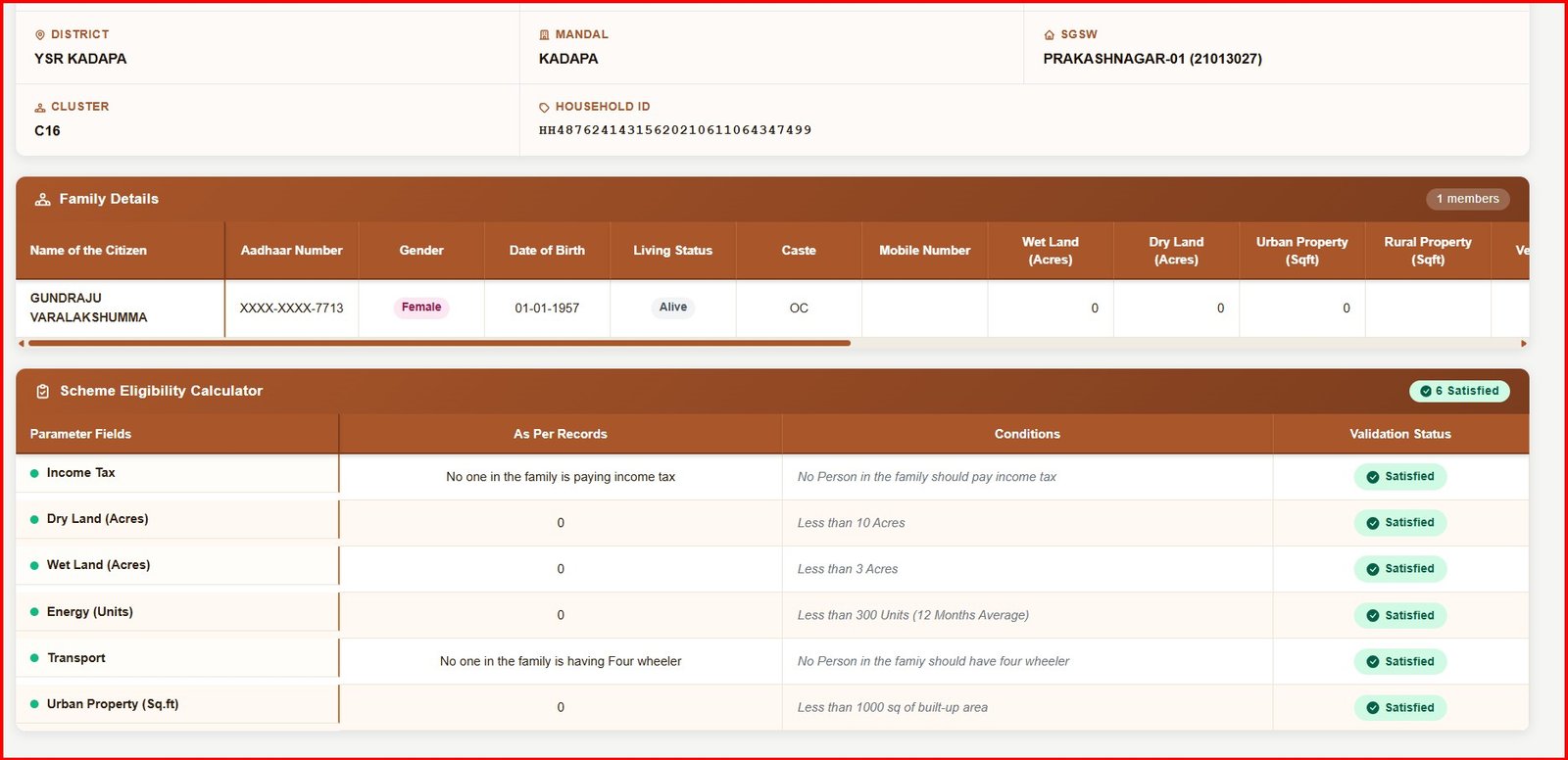Click the Wet Land Satisfied badge
This screenshot has width=1568, height=760.
pyautogui.click(x=1400, y=569)
